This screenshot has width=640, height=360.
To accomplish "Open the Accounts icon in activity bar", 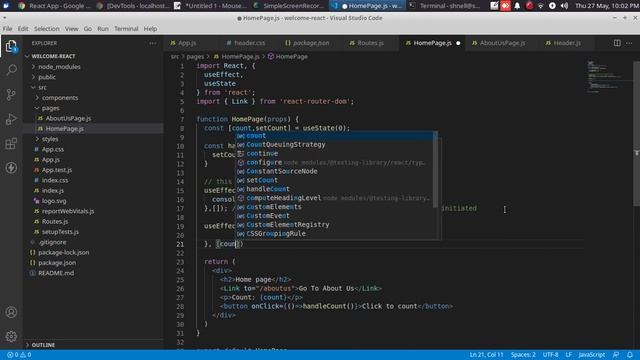I will click(x=11, y=312).
